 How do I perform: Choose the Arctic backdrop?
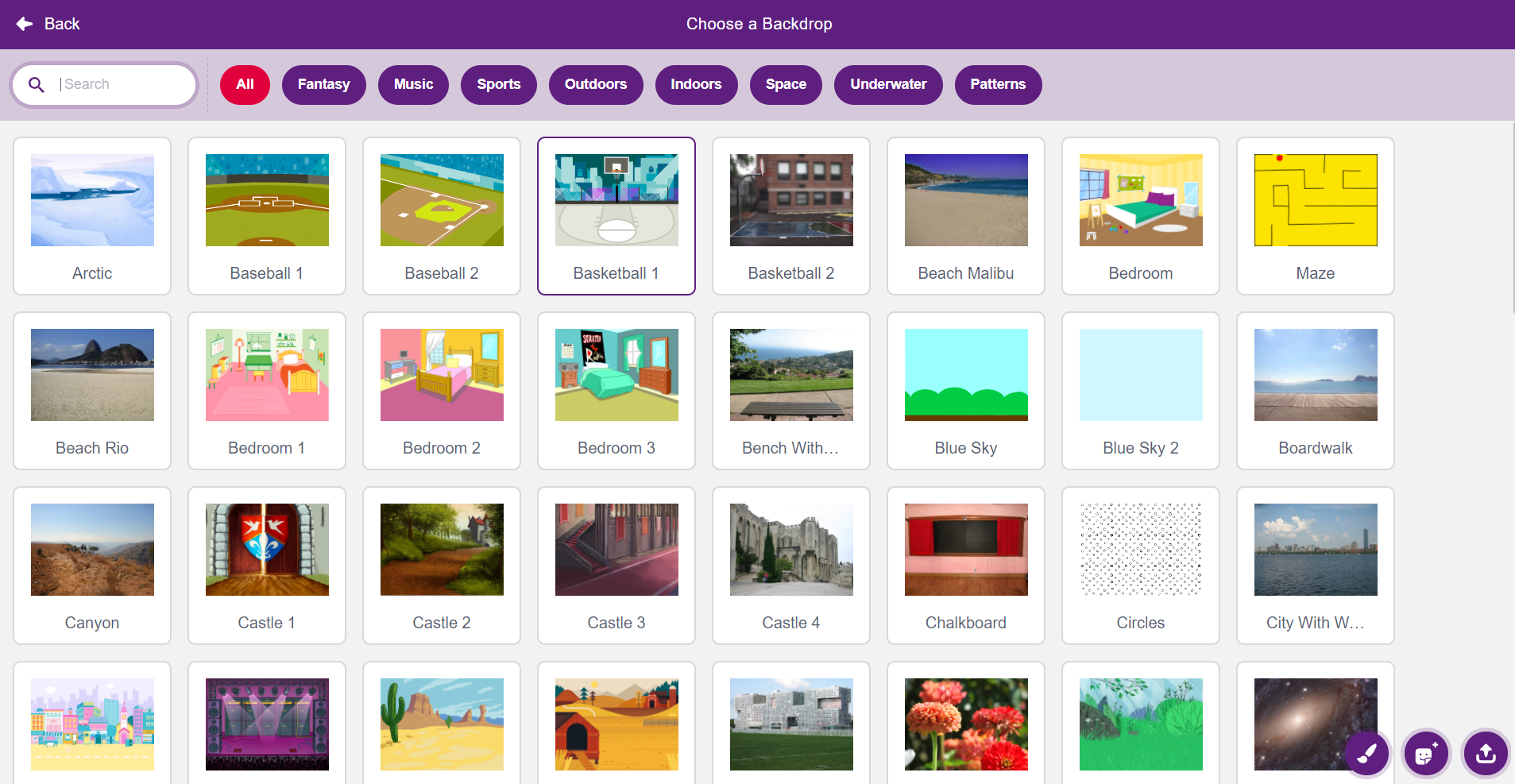92,216
